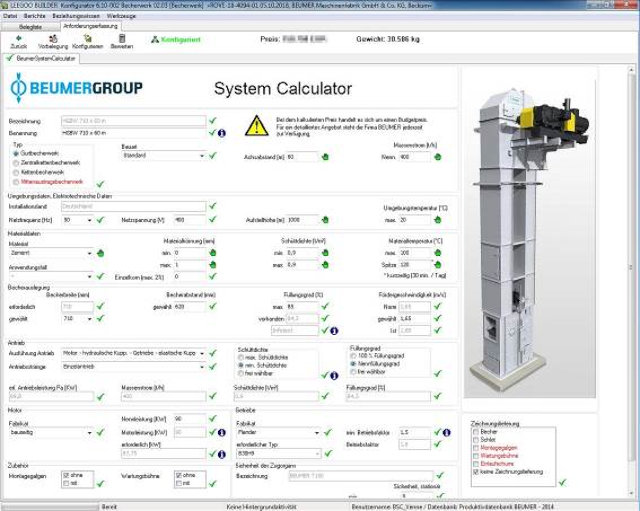Screen dimensions: 640x511
Task: Click the Becherabstand gewählt input field
Action: 190,307
